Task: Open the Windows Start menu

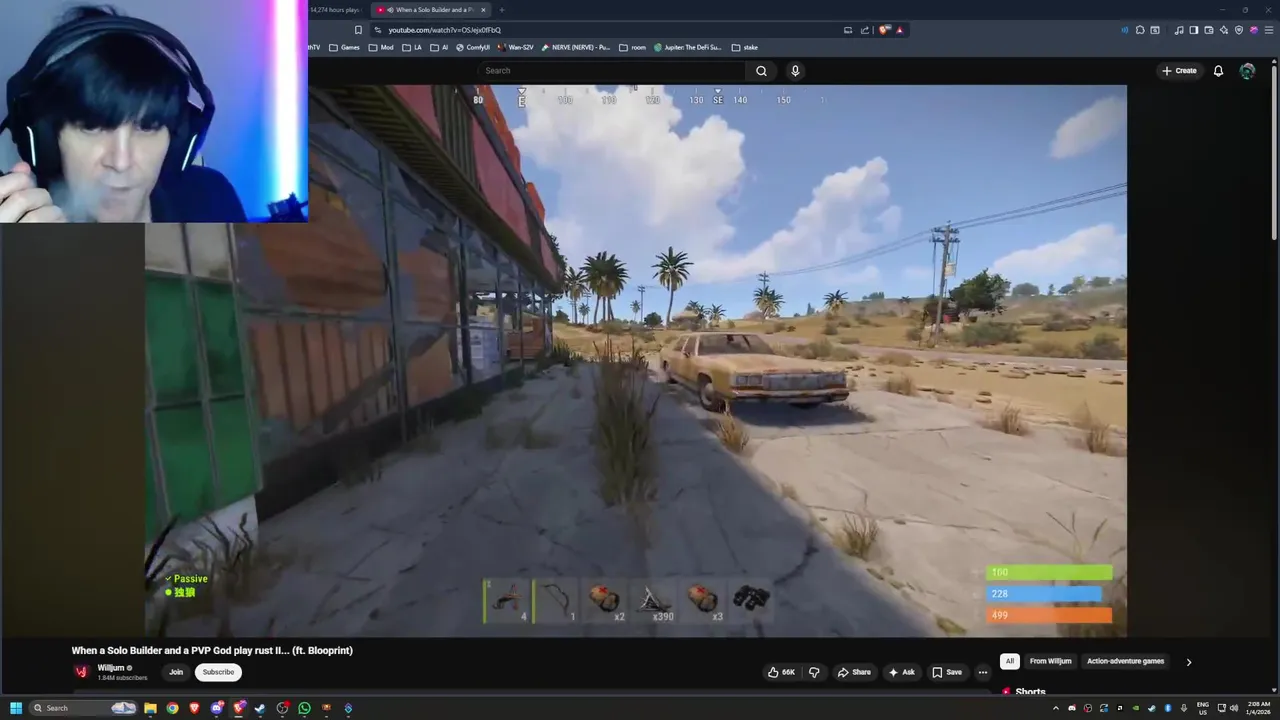Action: click(x=16, y=708)
